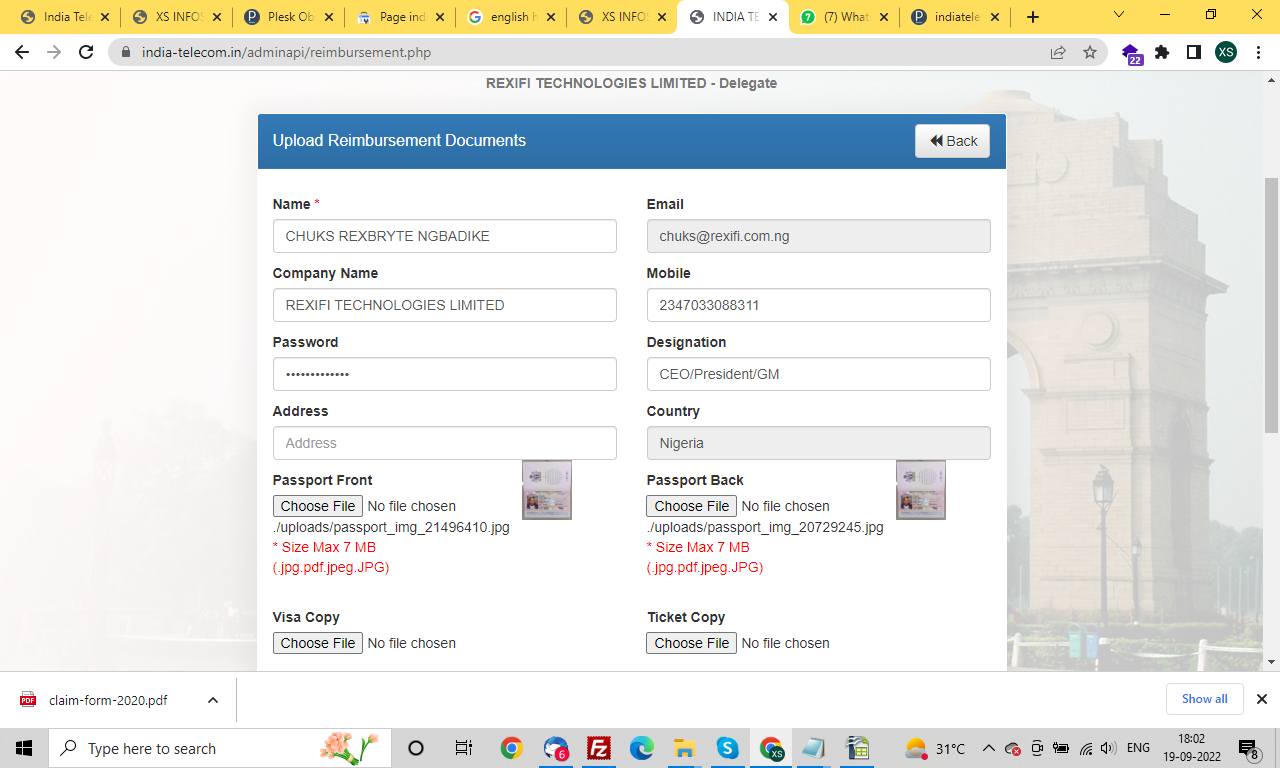Focus the Address input field
Viewport: 1280px width, 768px height.
pyautogui.click(x=445, y=443)
